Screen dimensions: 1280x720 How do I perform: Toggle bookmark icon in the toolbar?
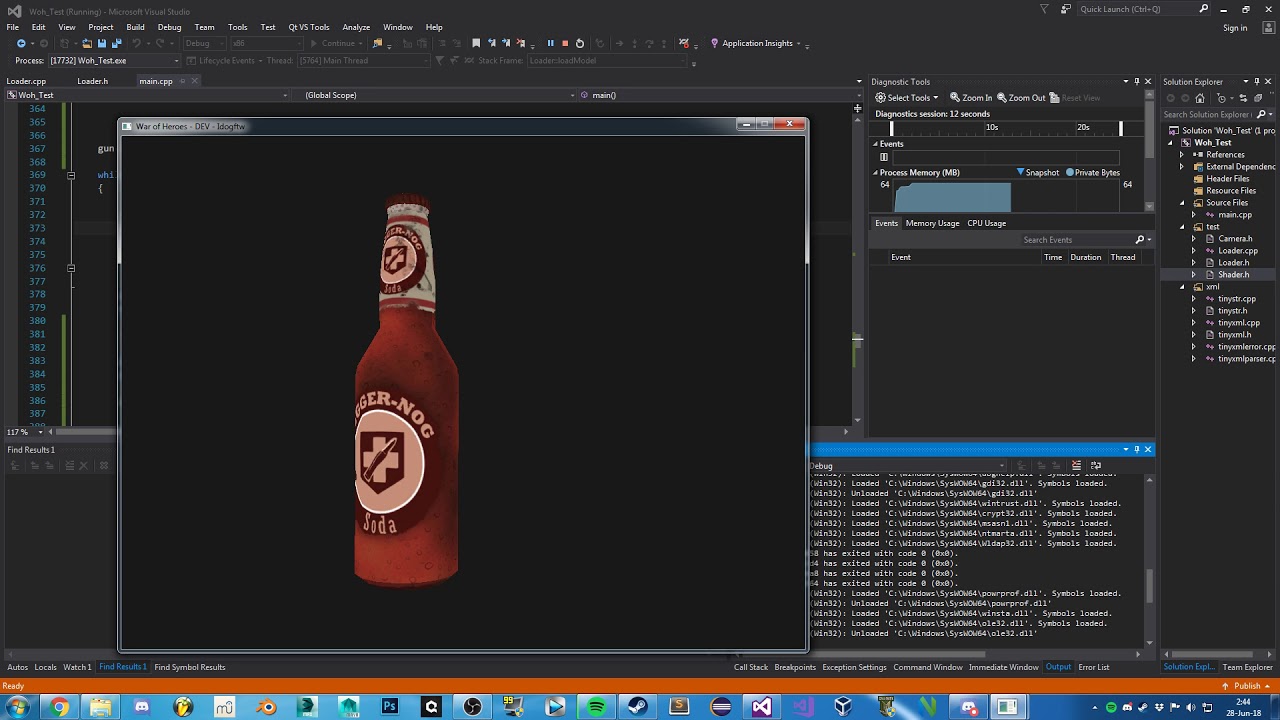(476, 43)
